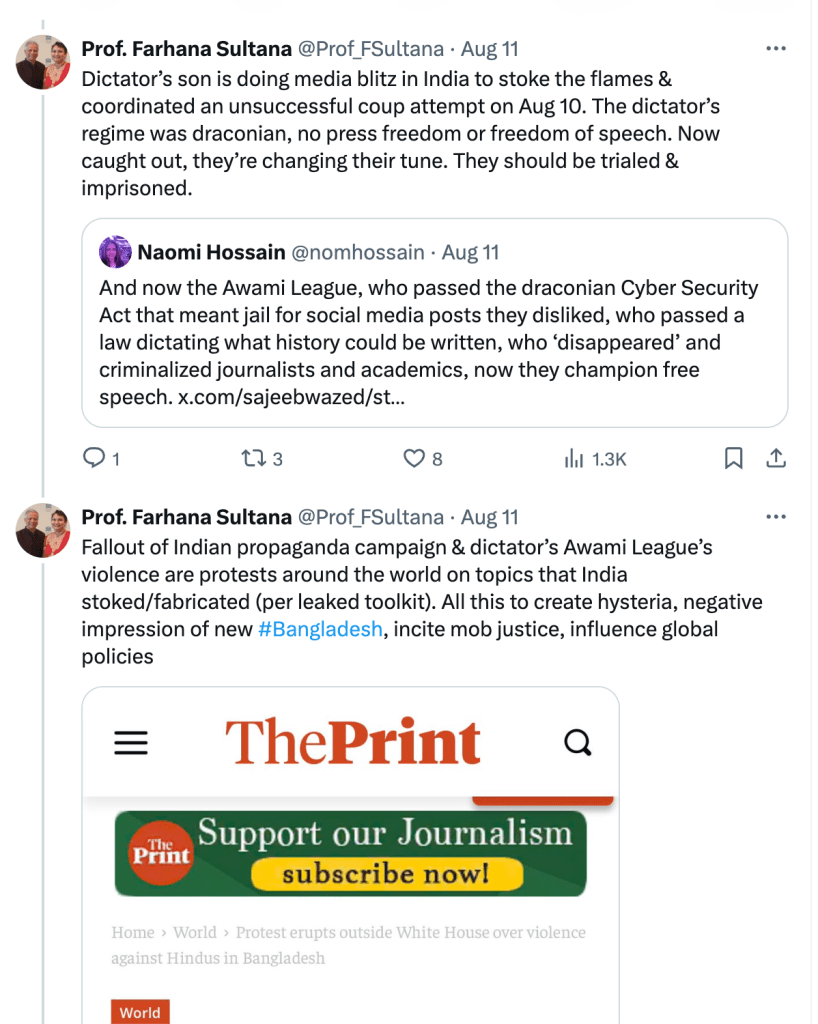Click the ThePrint logo
Viewport: 818px width, 1024px height.
pyautogui.click(x=353, y=742)
